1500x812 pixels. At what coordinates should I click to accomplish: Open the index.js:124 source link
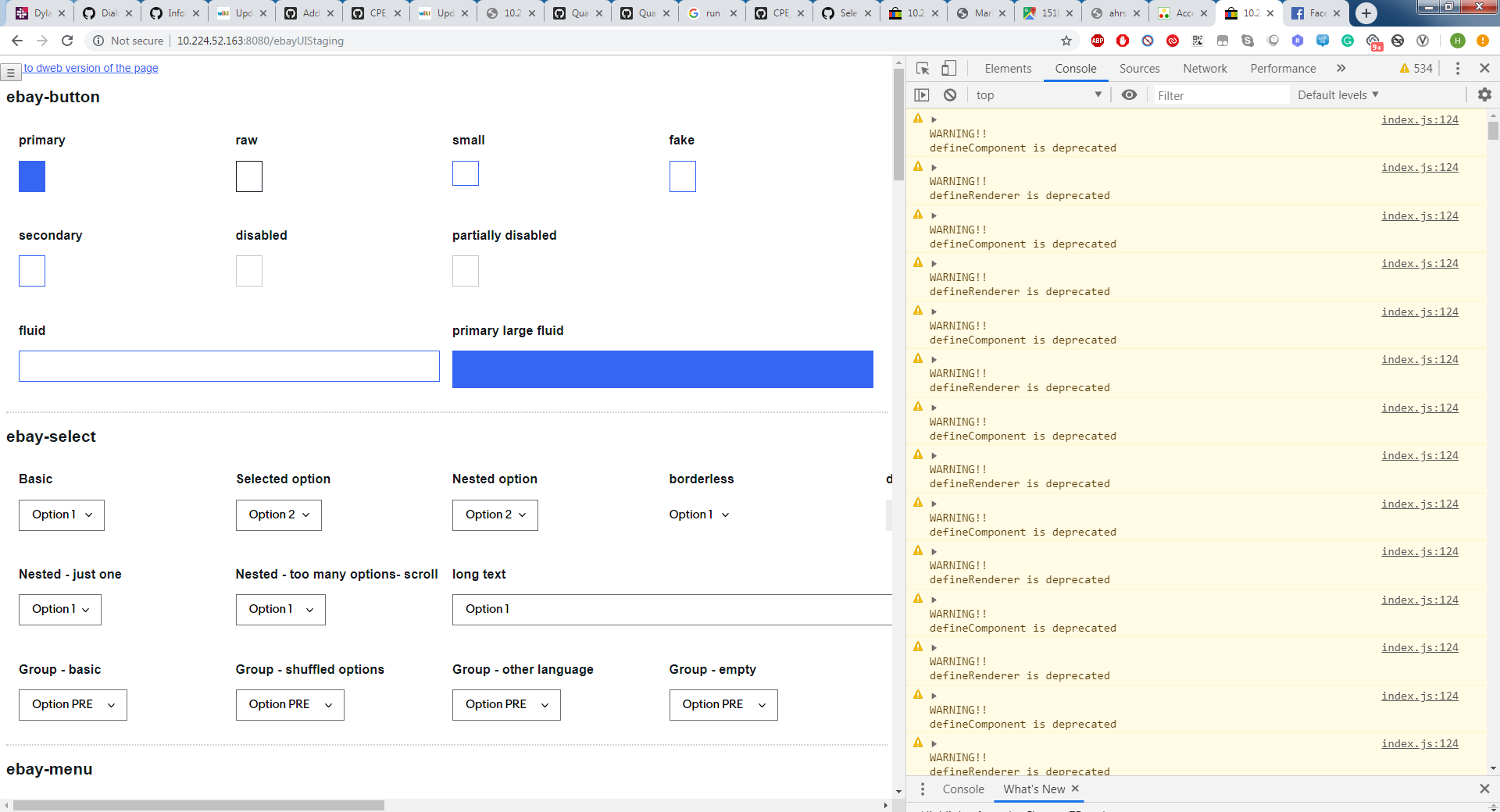(1420, 119)
